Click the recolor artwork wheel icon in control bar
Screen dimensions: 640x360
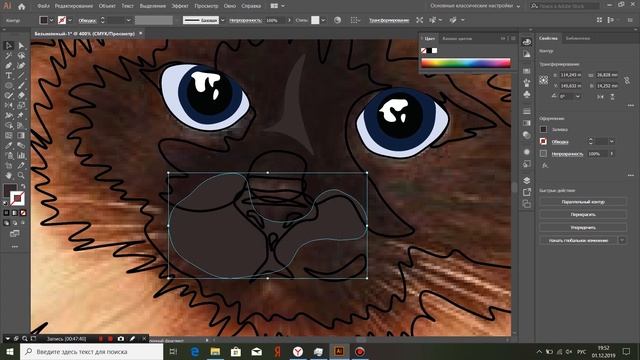[x=337, y=20]
